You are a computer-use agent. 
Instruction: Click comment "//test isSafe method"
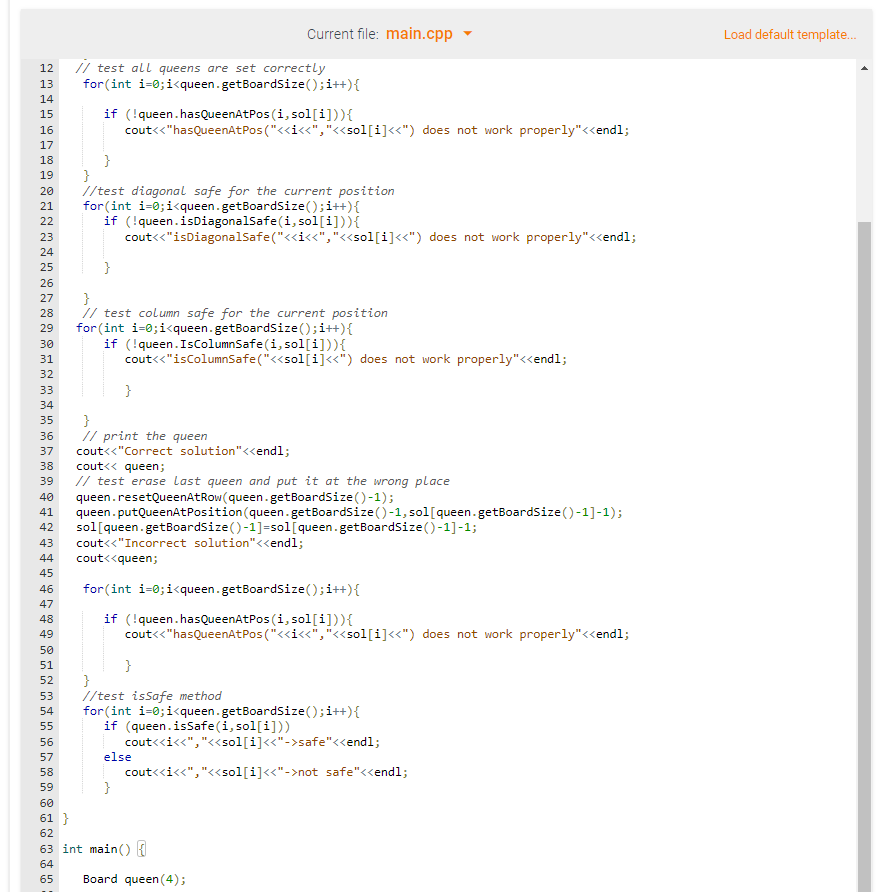[152, 696]
